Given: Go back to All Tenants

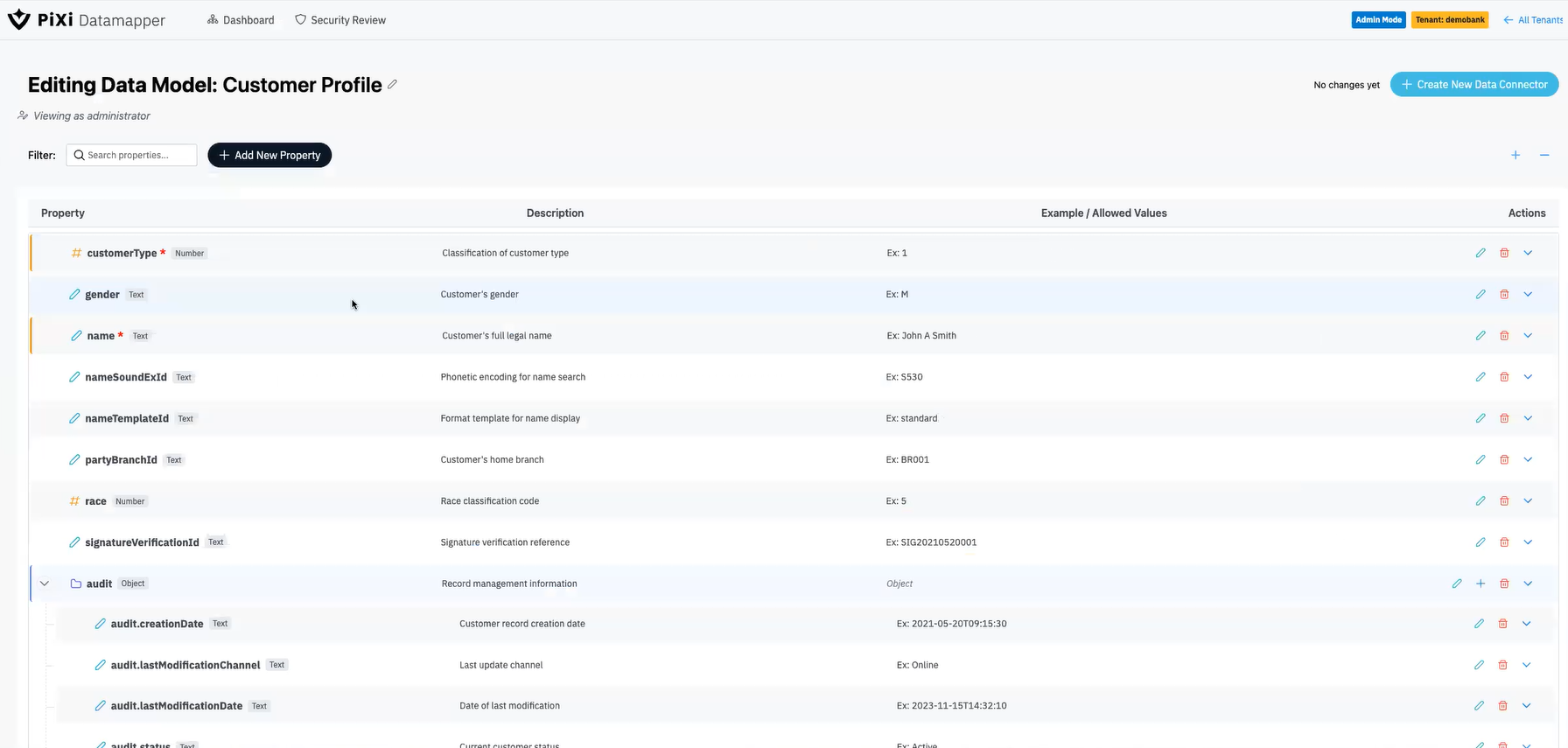Looking at the screenshot, I should tap(1533, 20).
